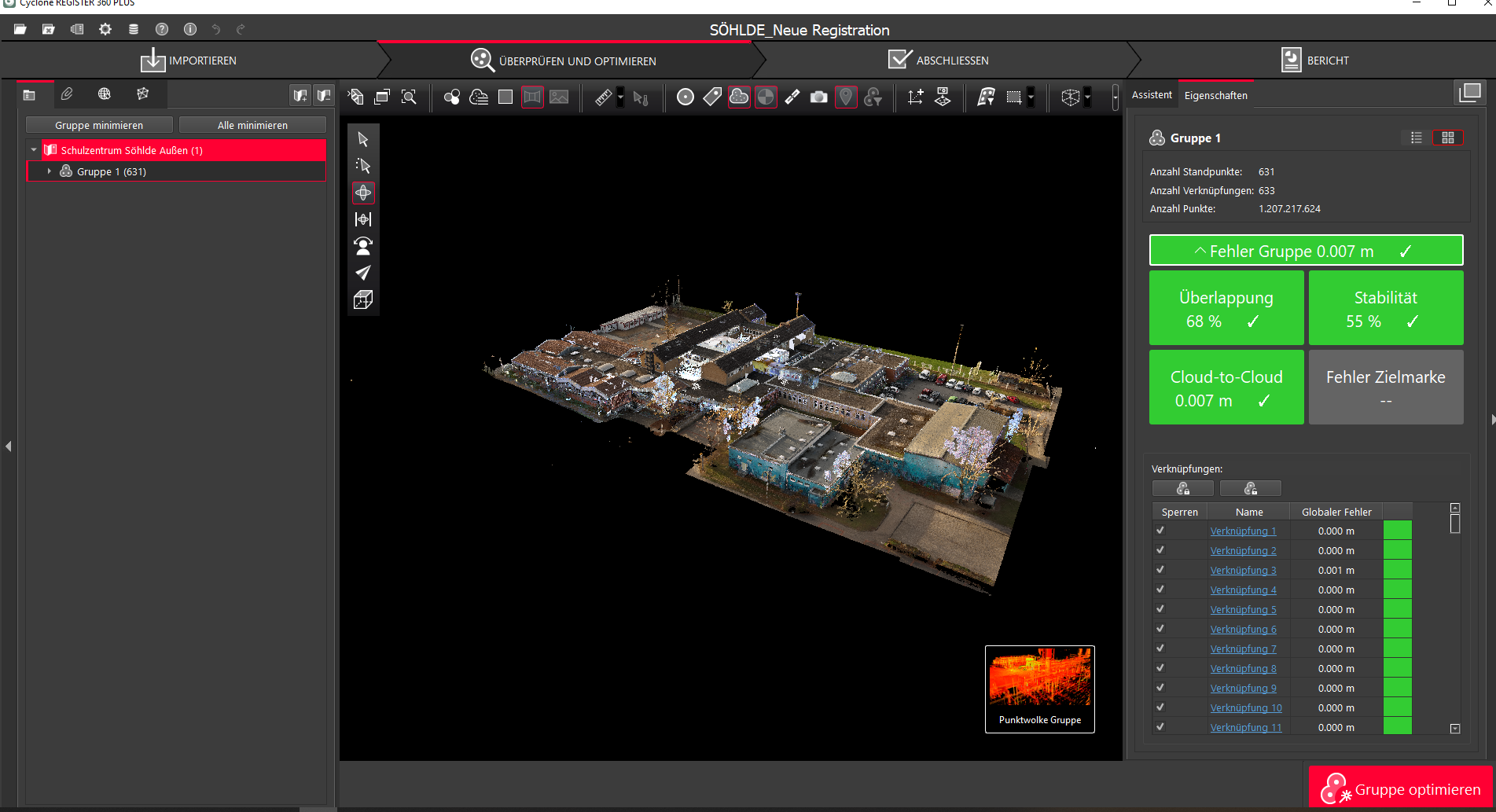
Task: Expand the Gruppe 1 (631) tree node
Action: click(x=50, y=171)
